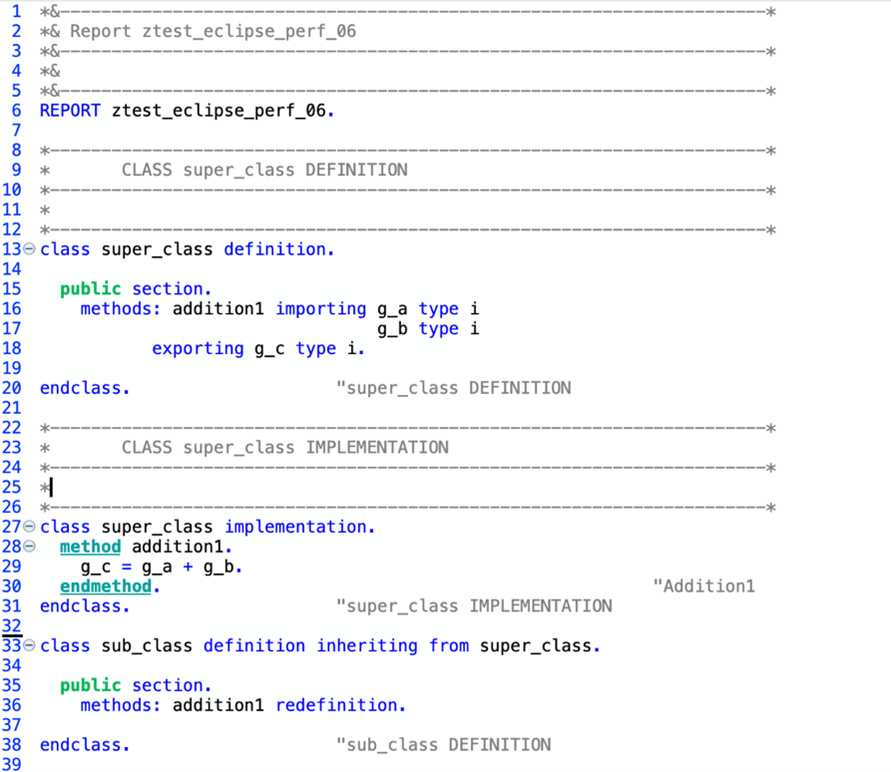
Task: Click the '"super_class DEFINITION' trailing comment
Action: tap(453, 387)
